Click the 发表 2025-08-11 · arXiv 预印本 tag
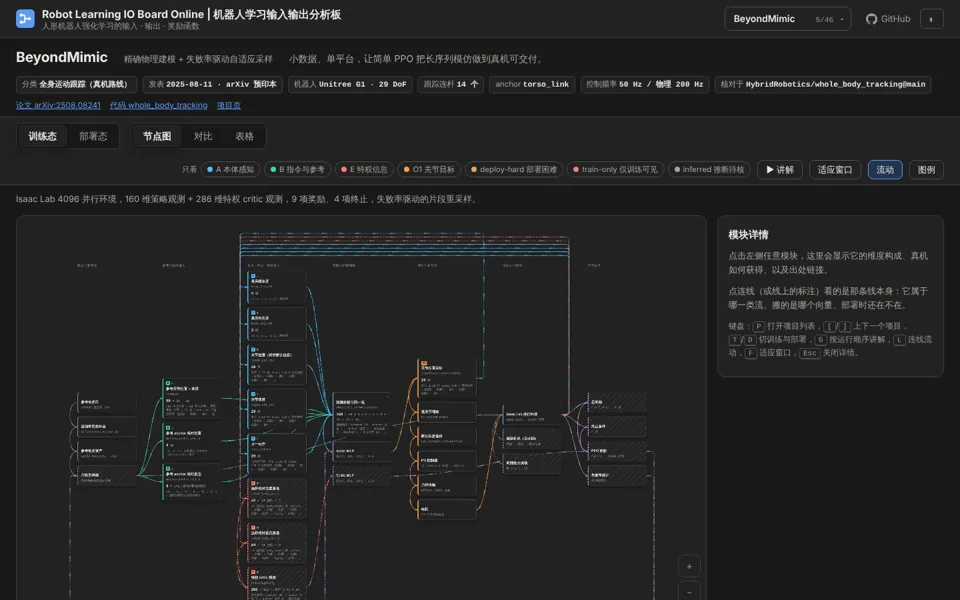The height and width of the screenshot is (600, 960). 212,84
